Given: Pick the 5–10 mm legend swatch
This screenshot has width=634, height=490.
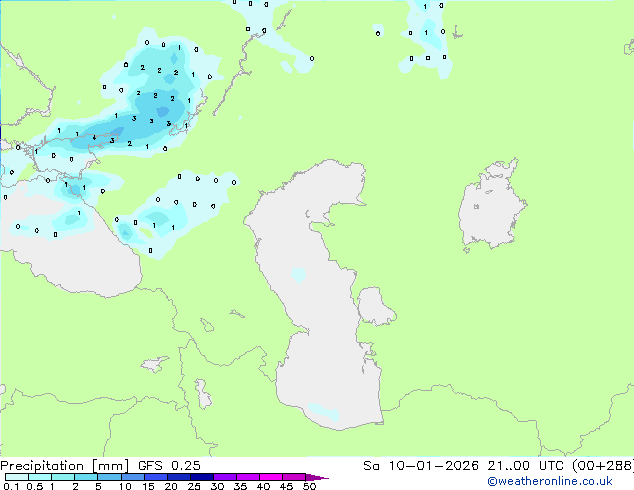Looking at the screenshot, I should coord(110,477).
